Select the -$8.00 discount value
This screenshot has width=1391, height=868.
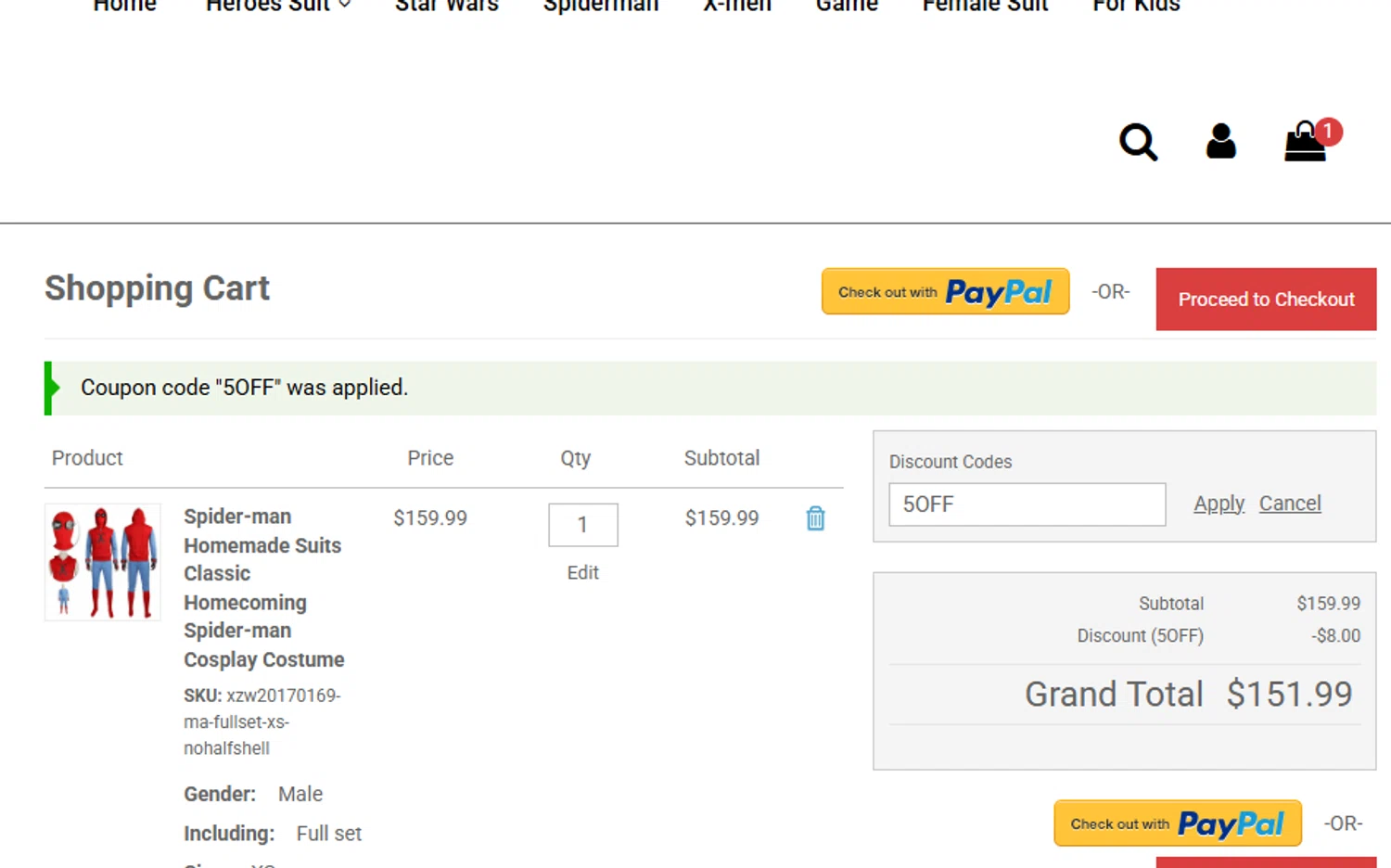1335,636
